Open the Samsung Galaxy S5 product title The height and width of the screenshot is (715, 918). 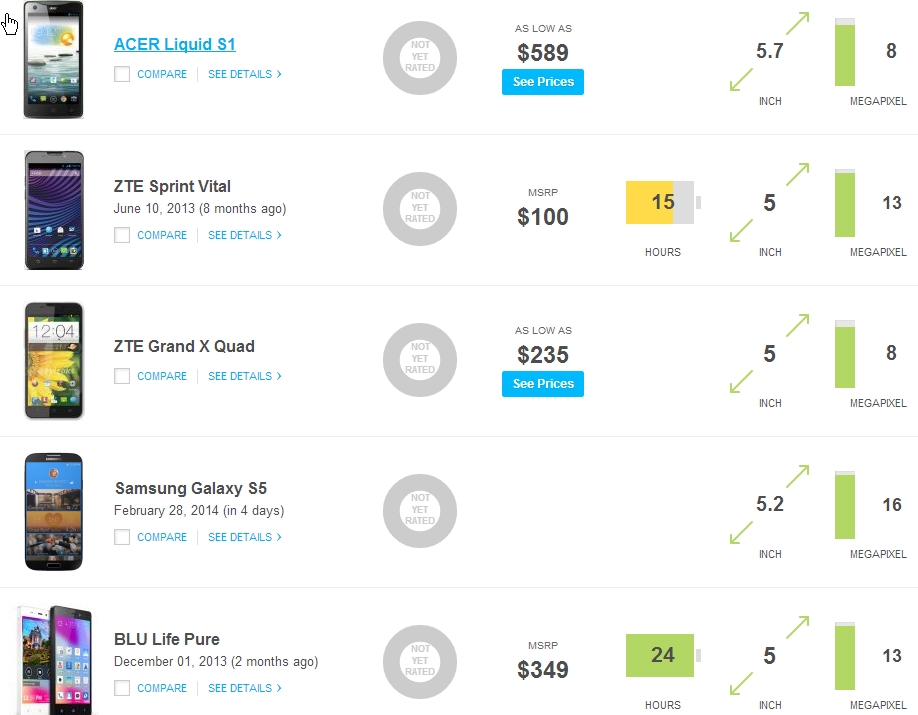click(190, 489)
